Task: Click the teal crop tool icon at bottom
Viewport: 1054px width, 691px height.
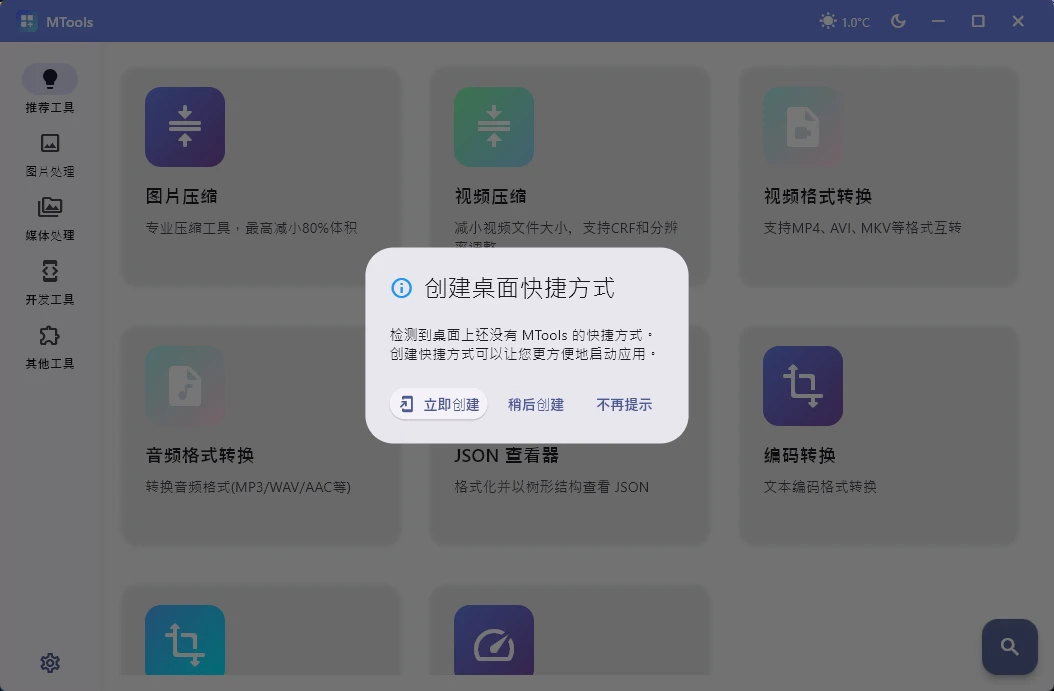Action: [184, 640]
